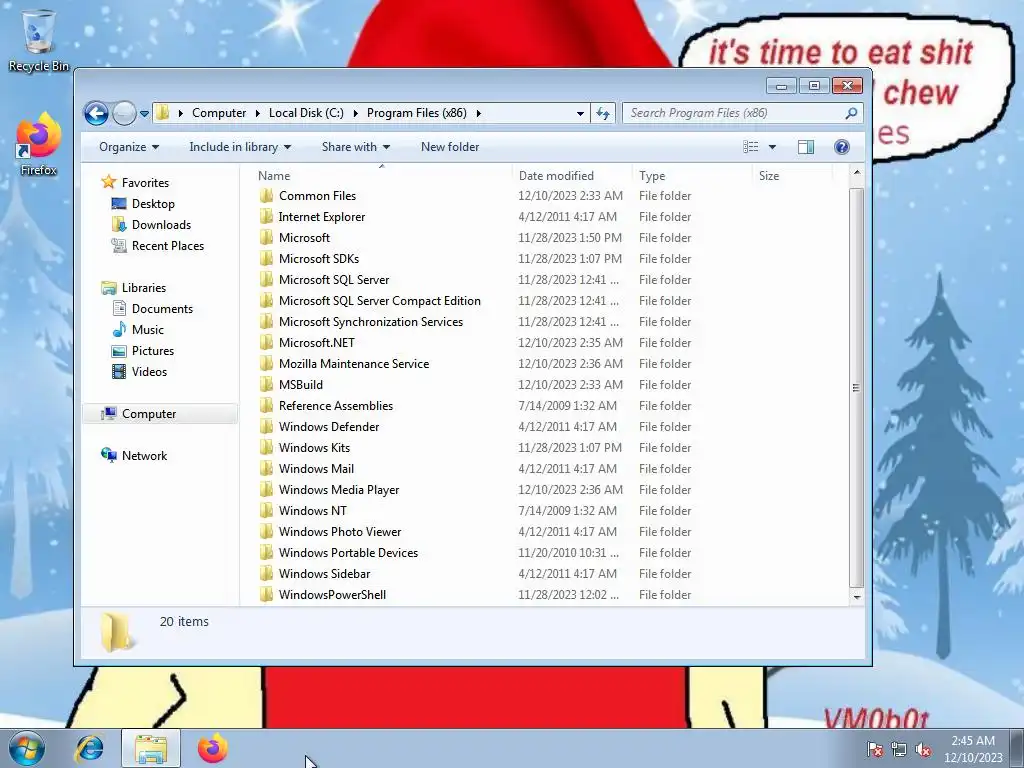Click the New folder button
The image size is (1024, 768).
450,147
